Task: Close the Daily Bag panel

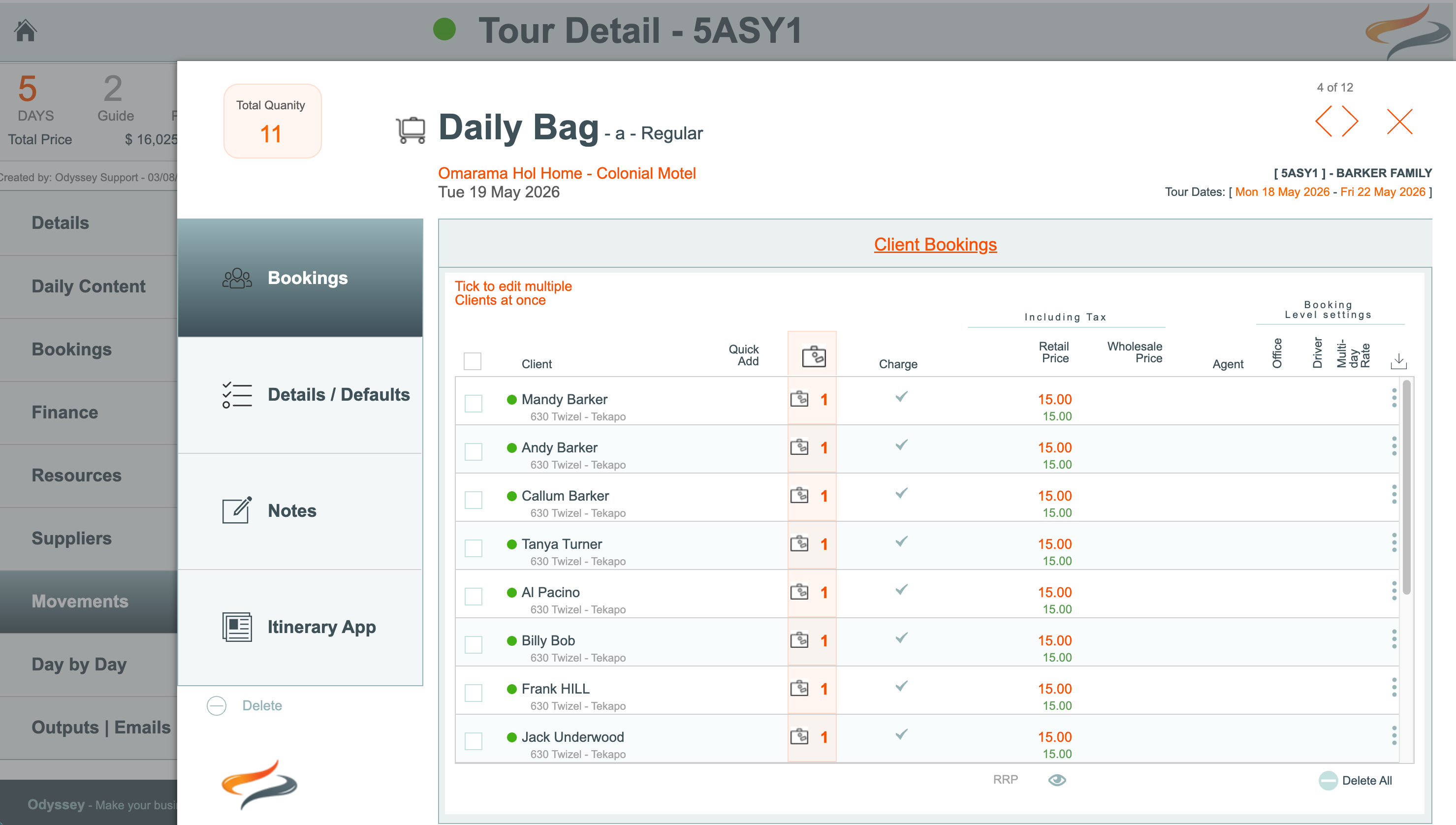Action: (1399, 121)
